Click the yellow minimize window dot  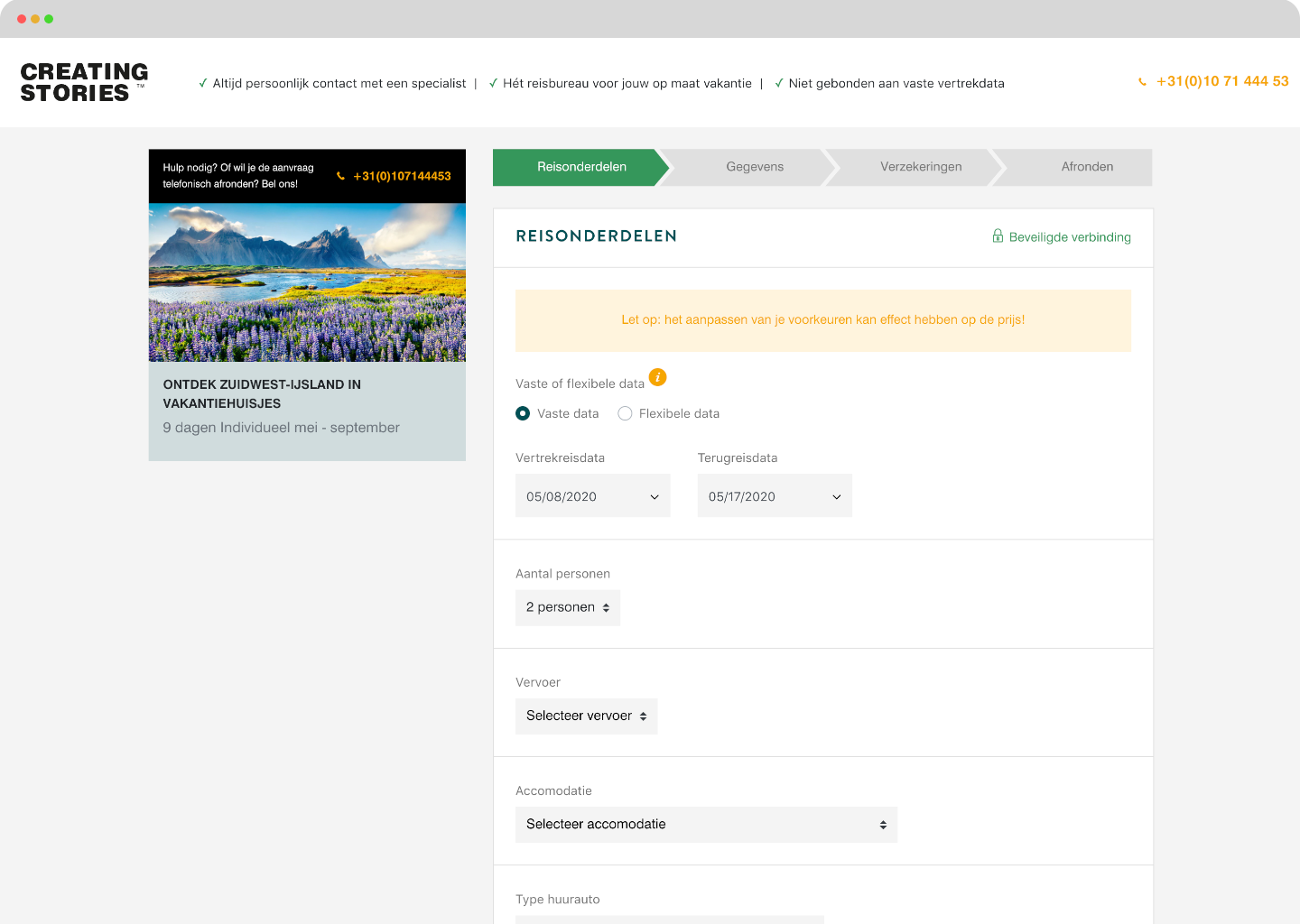point(35,19)
